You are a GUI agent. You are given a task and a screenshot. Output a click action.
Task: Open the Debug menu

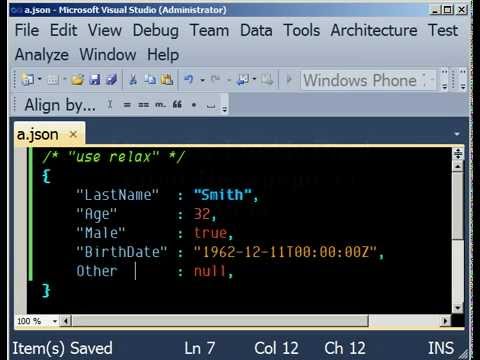click(156, 31)
